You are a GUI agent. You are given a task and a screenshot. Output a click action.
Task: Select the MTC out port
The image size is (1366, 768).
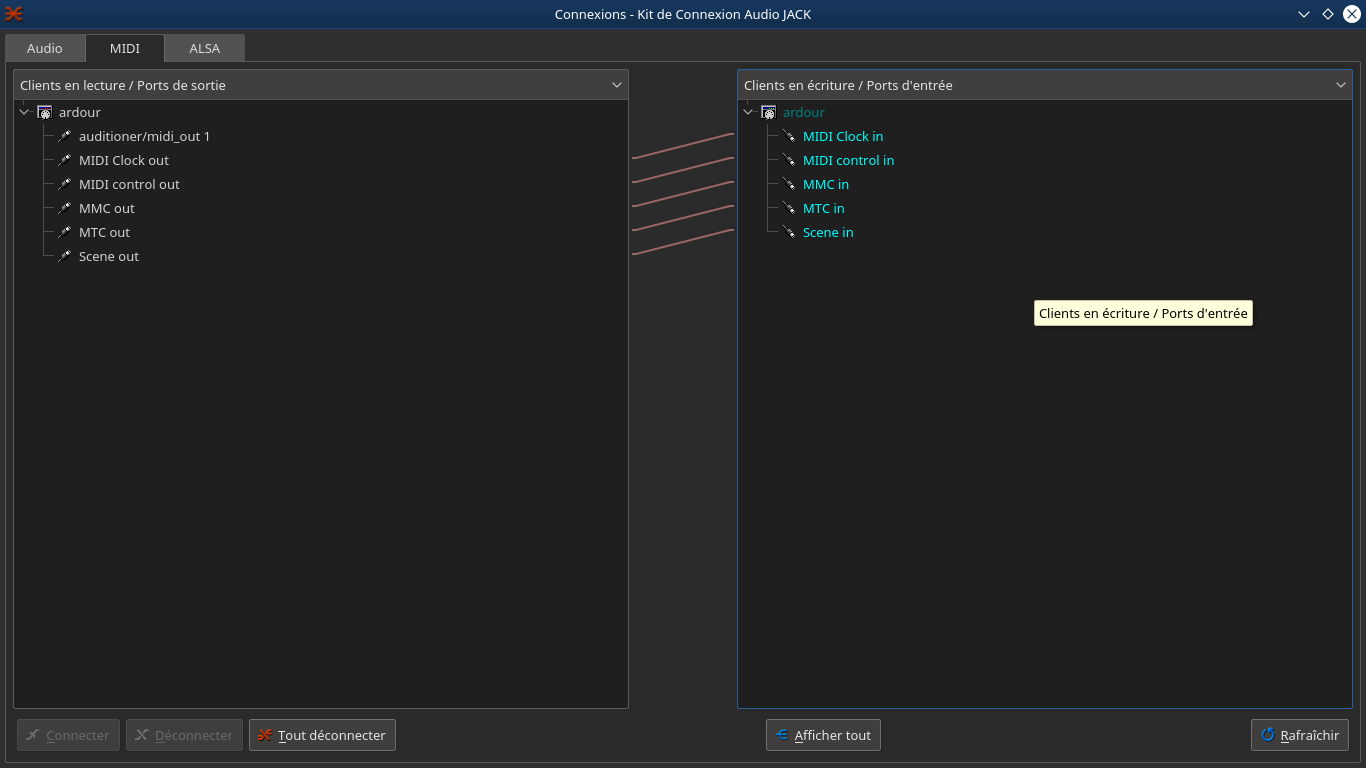(321, 232)
